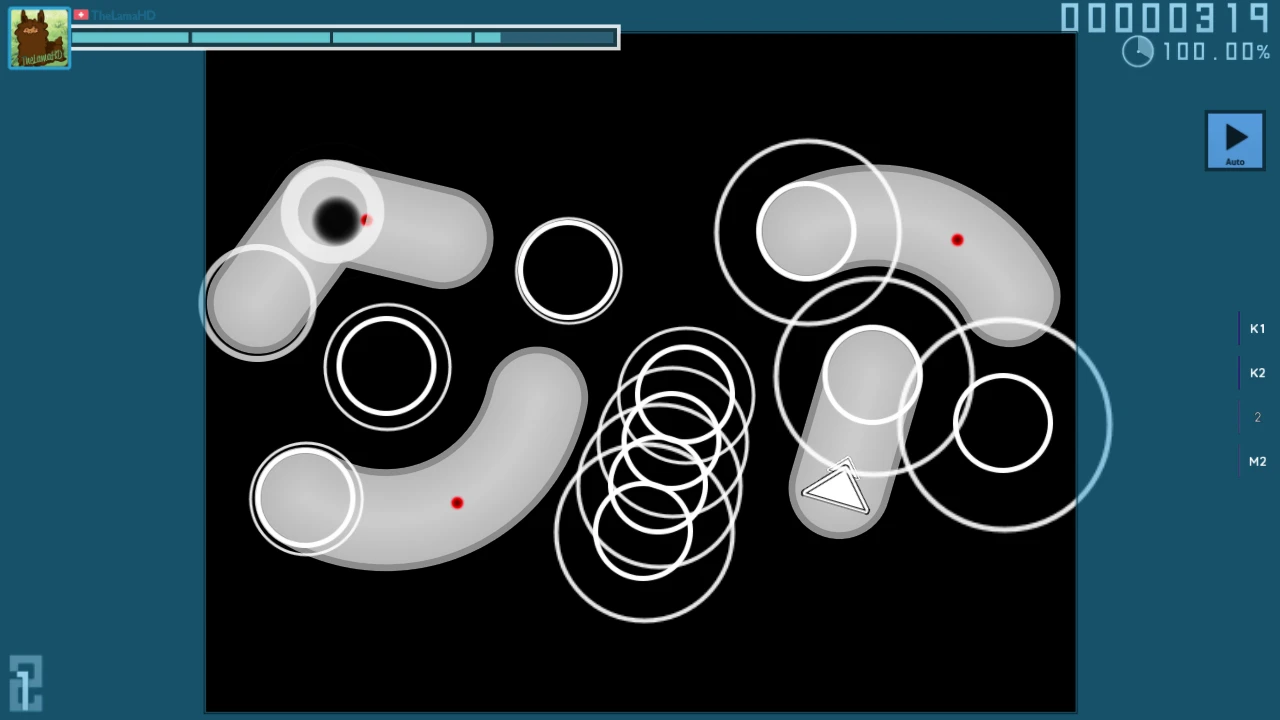Image resolution: width=1280 pixels, height=720 pixels.
Task: Click the red dot on the bottom-left curved slider
Action: coord(457,503)
